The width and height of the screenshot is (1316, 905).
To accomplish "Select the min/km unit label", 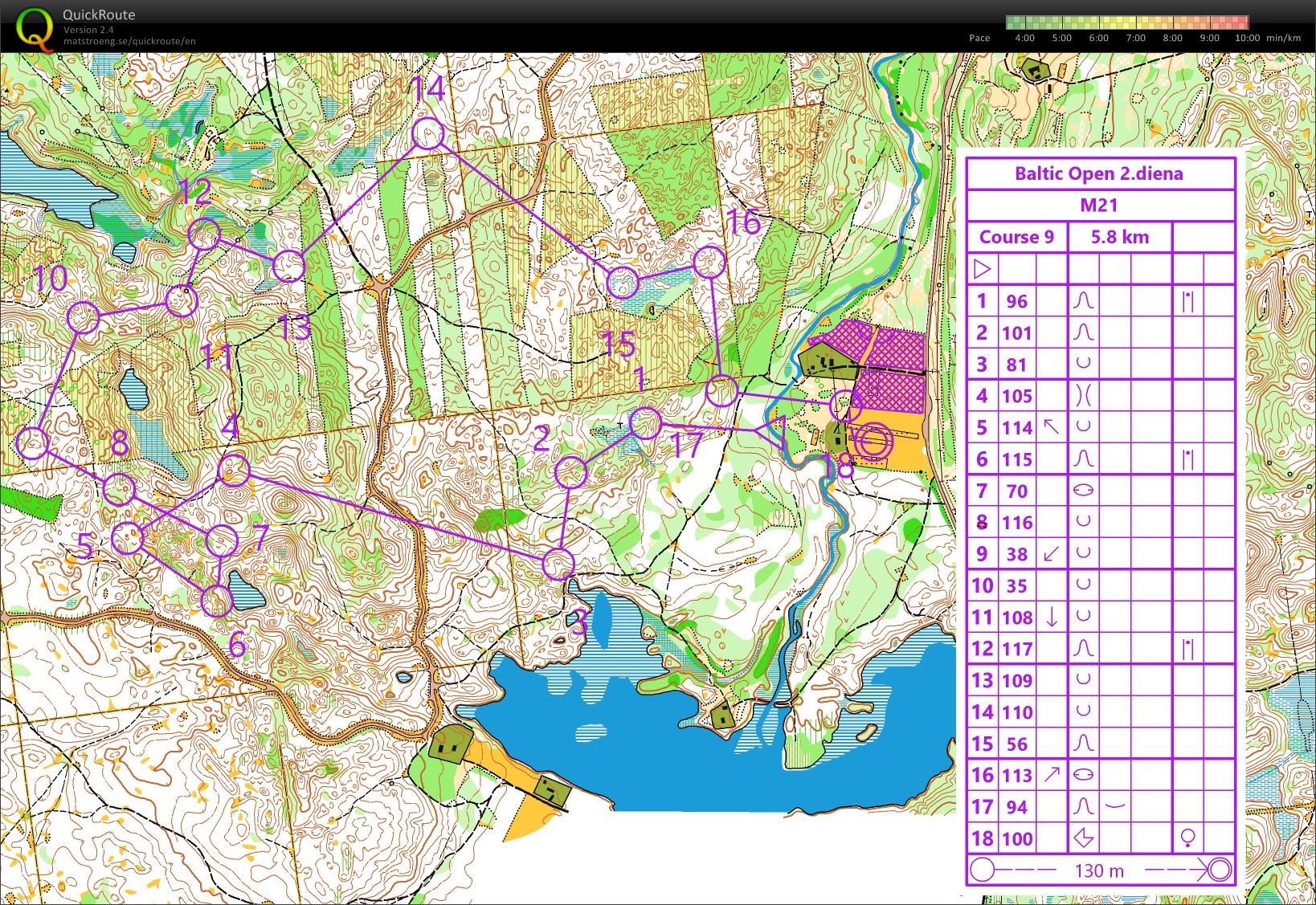I will [1283, 38].
